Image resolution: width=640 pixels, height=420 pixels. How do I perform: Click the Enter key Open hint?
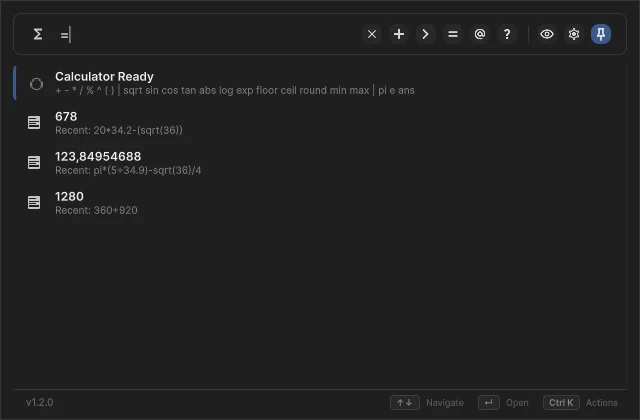(x=489, y=403)
